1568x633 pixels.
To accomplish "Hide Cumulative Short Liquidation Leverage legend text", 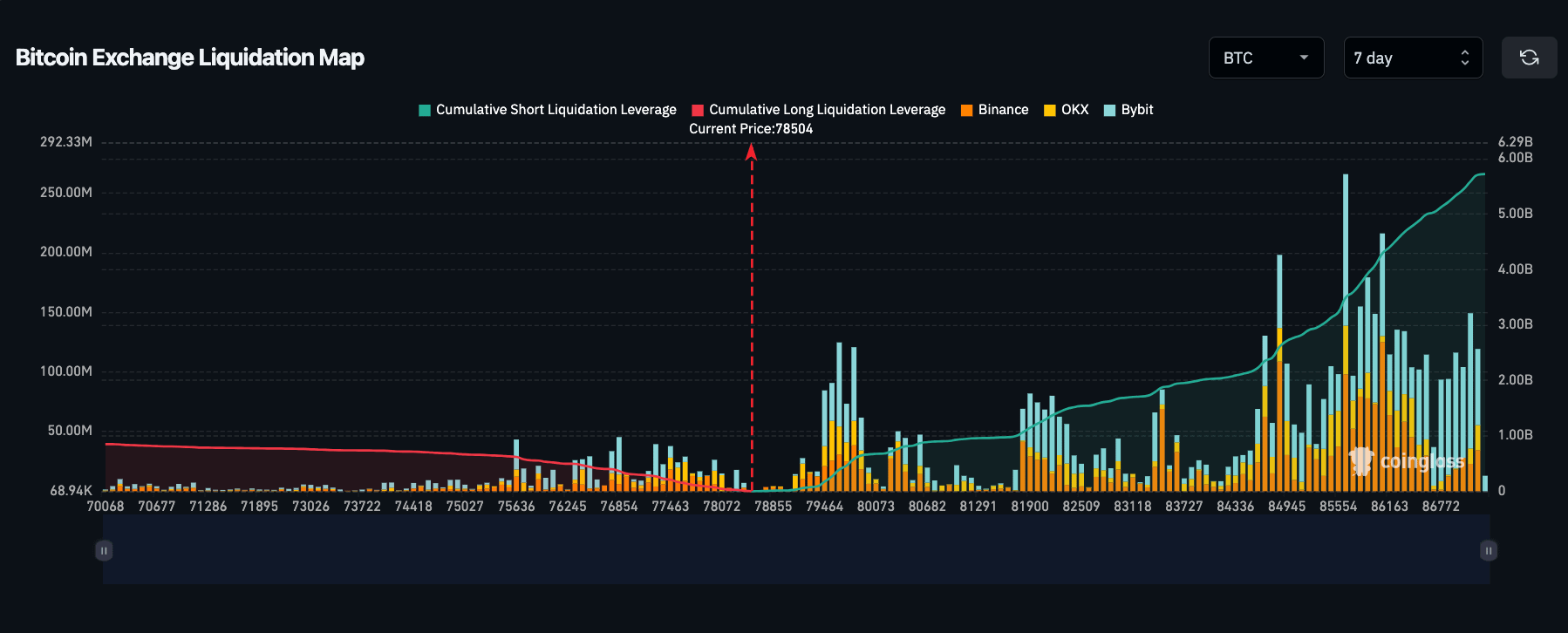I will (556, 110).
